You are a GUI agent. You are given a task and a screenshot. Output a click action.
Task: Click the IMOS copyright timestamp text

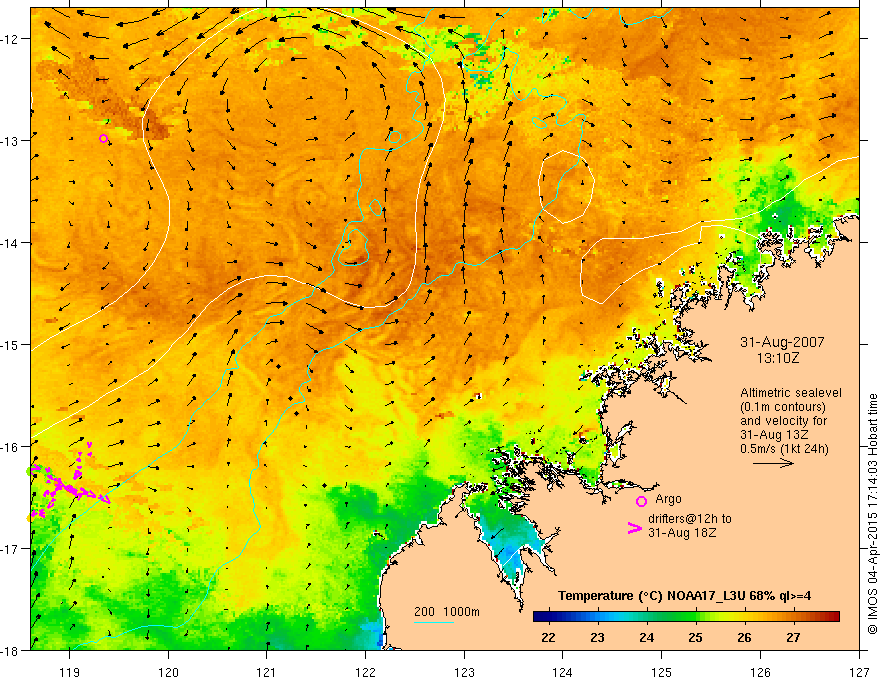pos(872,514)
